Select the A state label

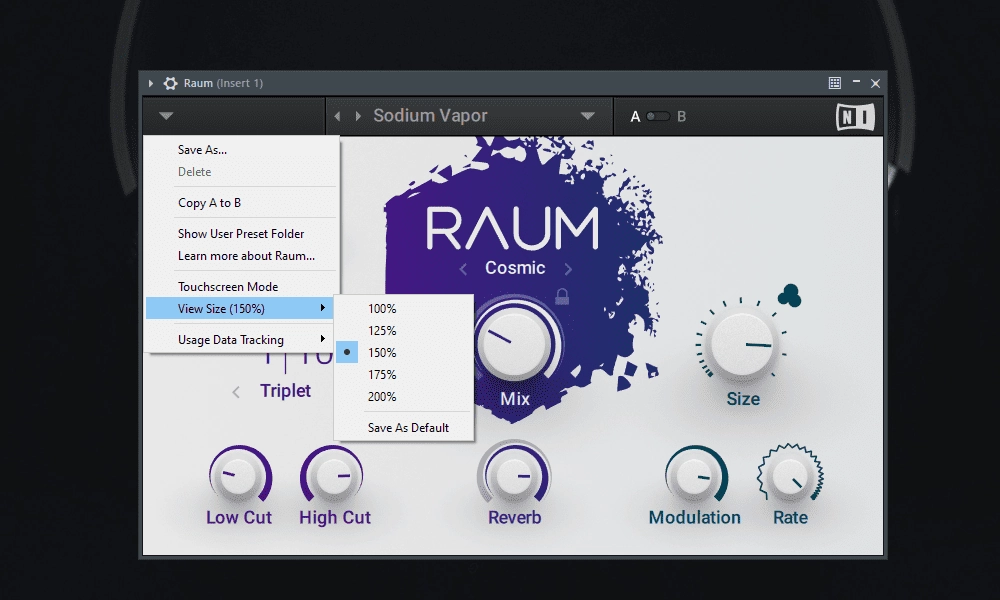[635, 117]
